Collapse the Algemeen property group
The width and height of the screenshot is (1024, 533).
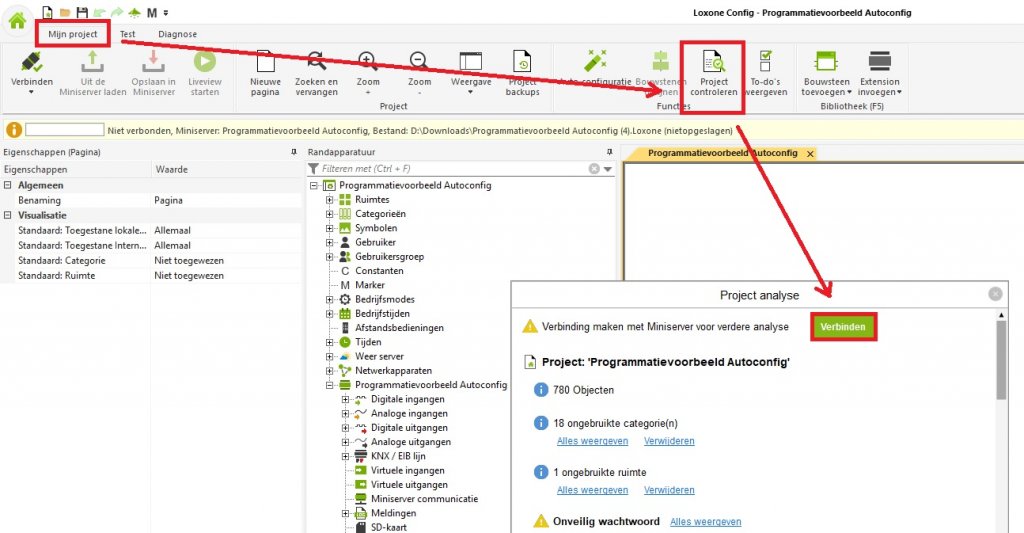click(8, 186)
